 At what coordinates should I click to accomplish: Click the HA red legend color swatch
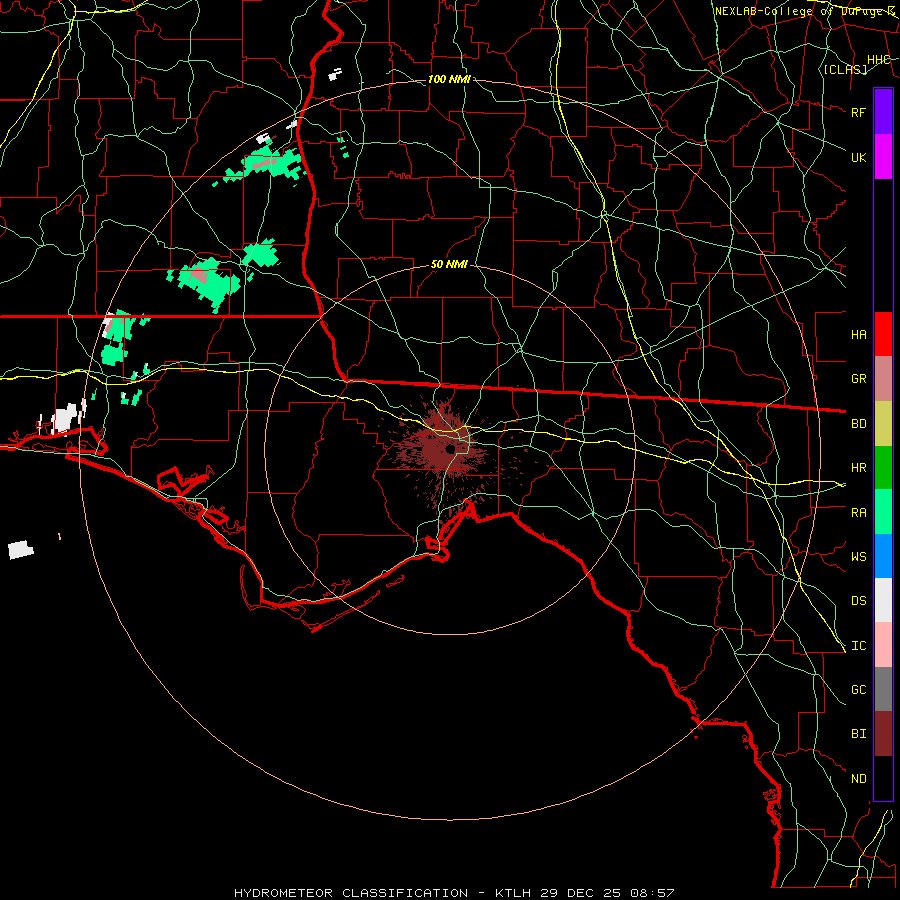[883, 334]
